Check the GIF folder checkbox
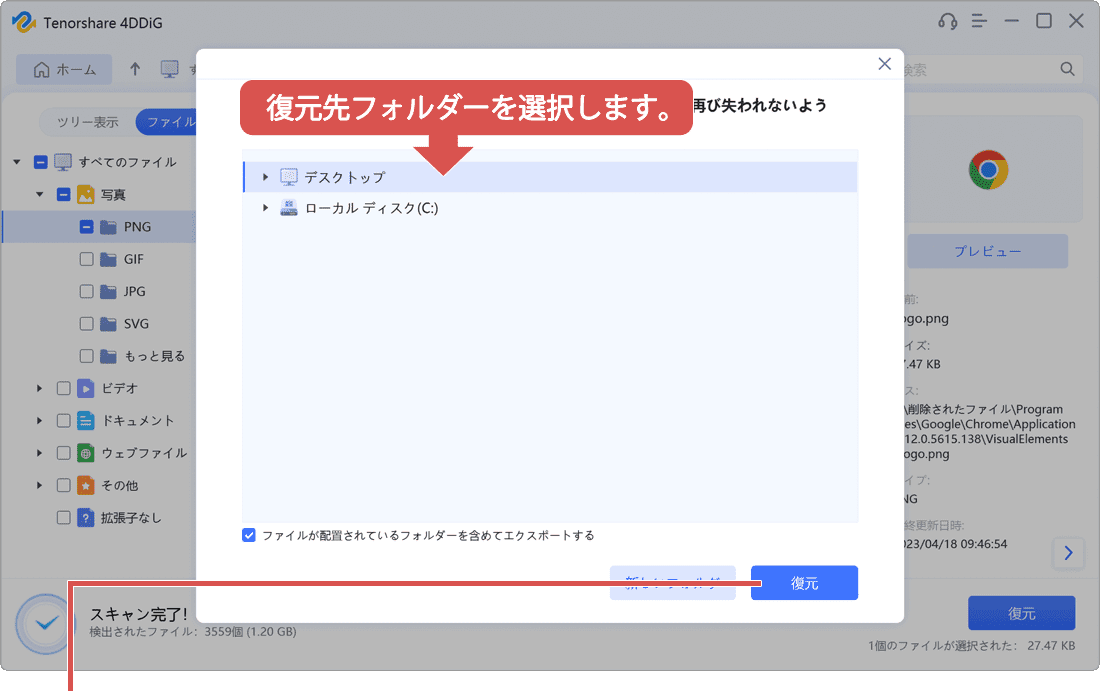The image size is (1100, 691). 85,258
